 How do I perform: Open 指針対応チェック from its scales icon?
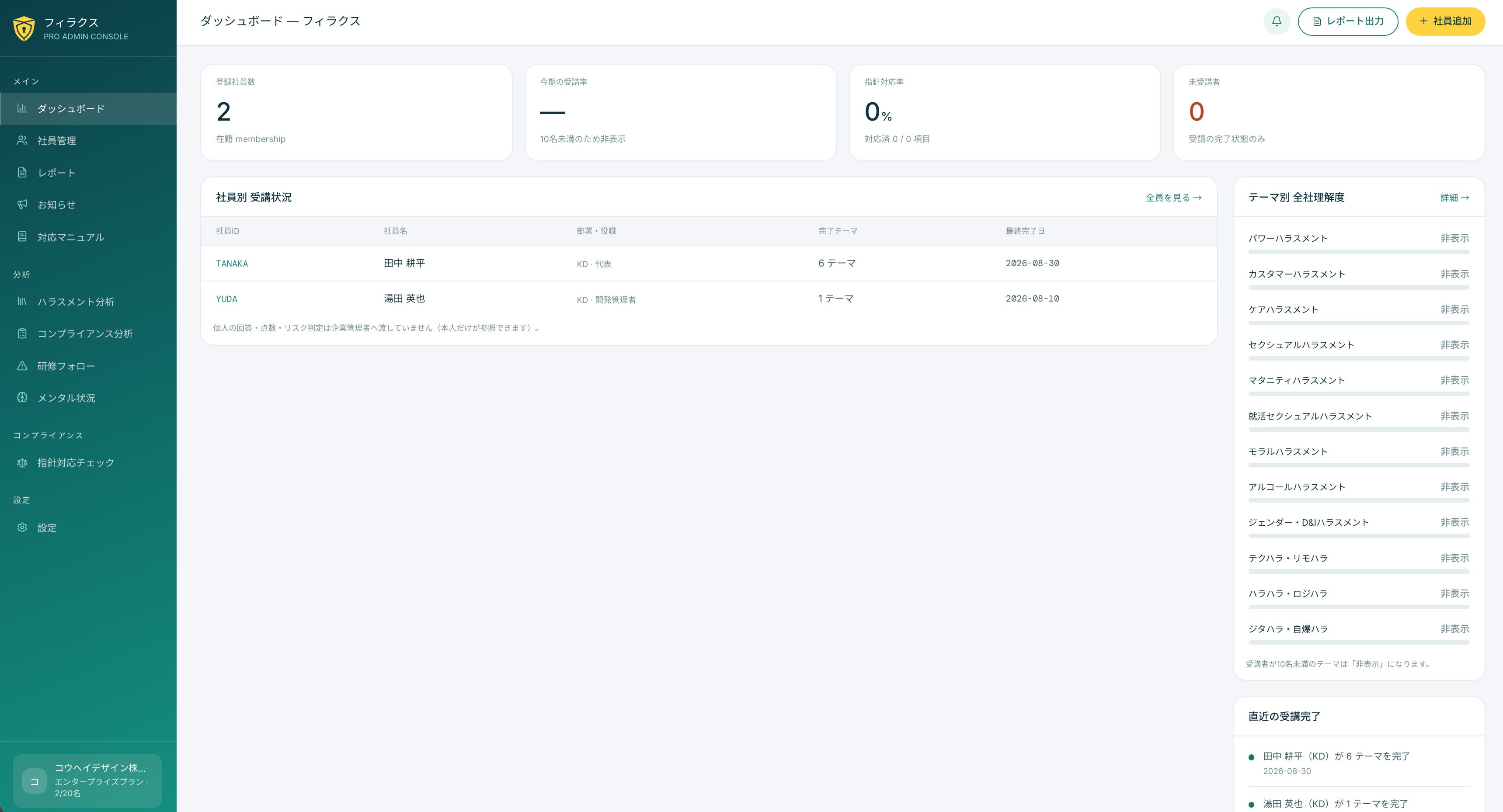click(22, 462)
